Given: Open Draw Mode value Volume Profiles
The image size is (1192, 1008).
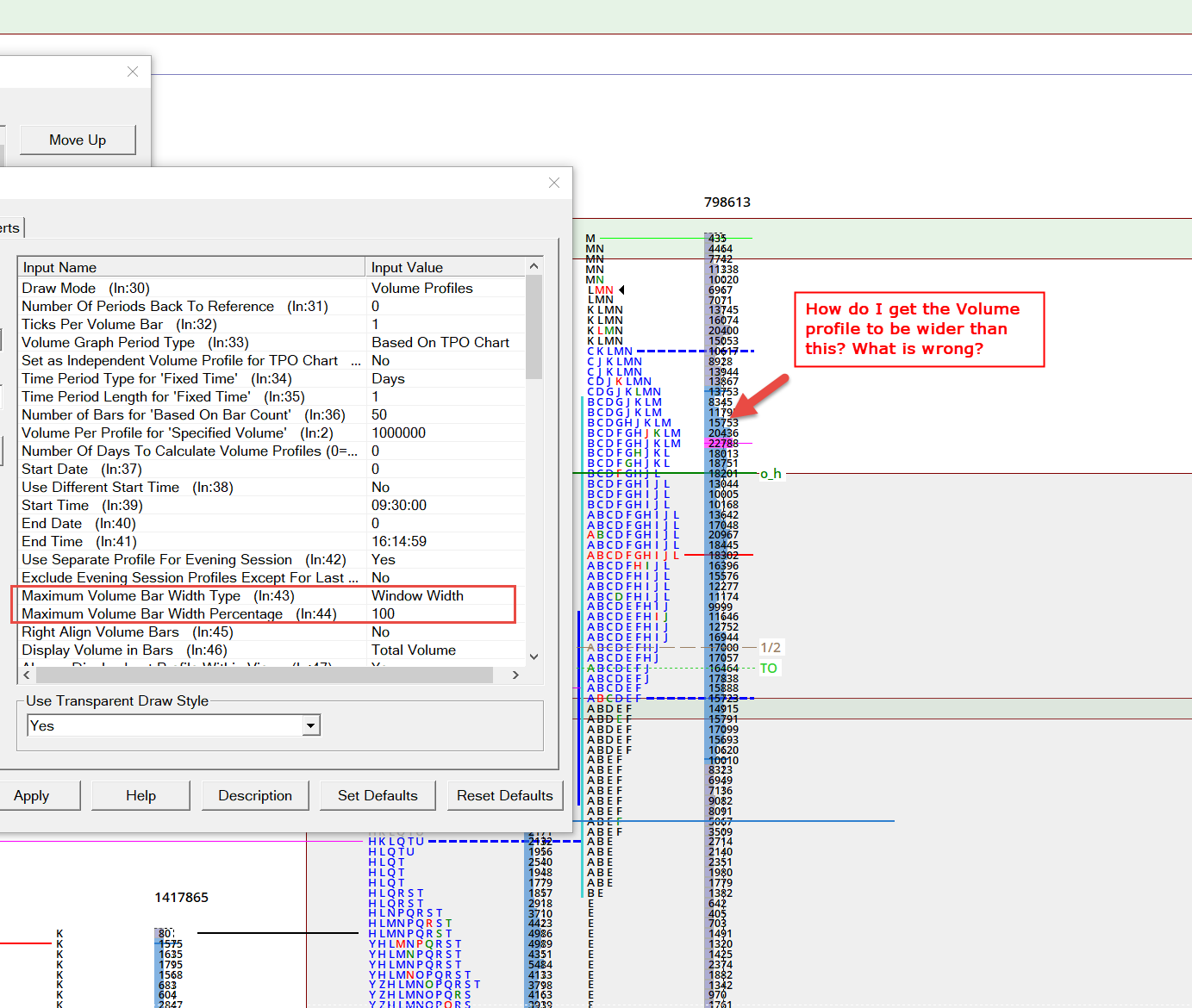Looking at the screenshot, I should pyautogui.click(x=421, y=288).
